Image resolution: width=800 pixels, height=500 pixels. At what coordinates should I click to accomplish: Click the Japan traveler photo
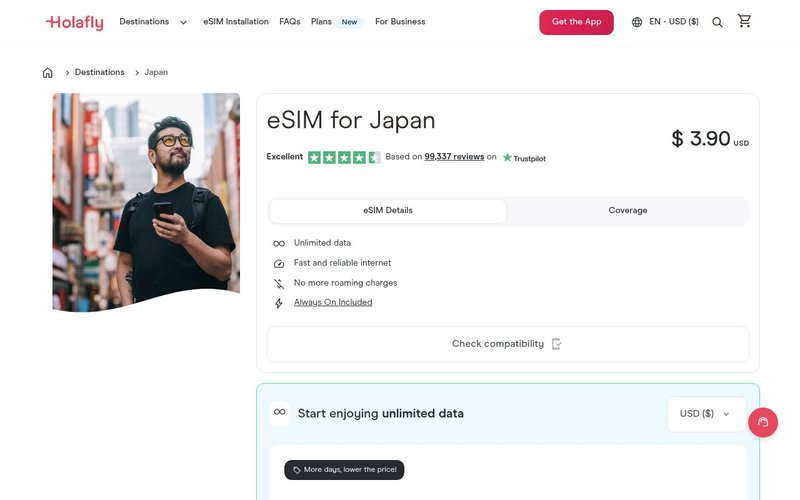point(146,202)
